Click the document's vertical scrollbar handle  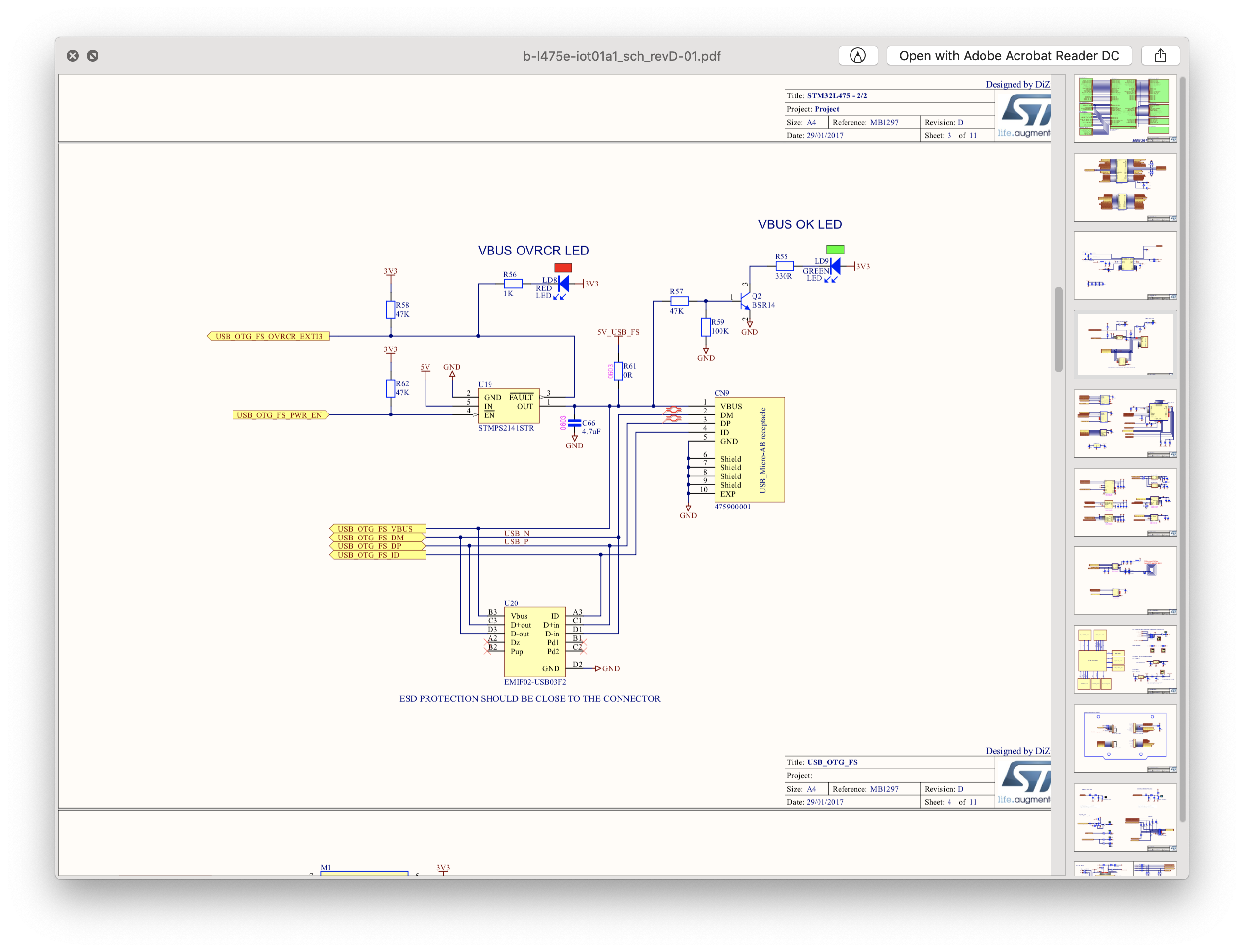[1058, 330]
